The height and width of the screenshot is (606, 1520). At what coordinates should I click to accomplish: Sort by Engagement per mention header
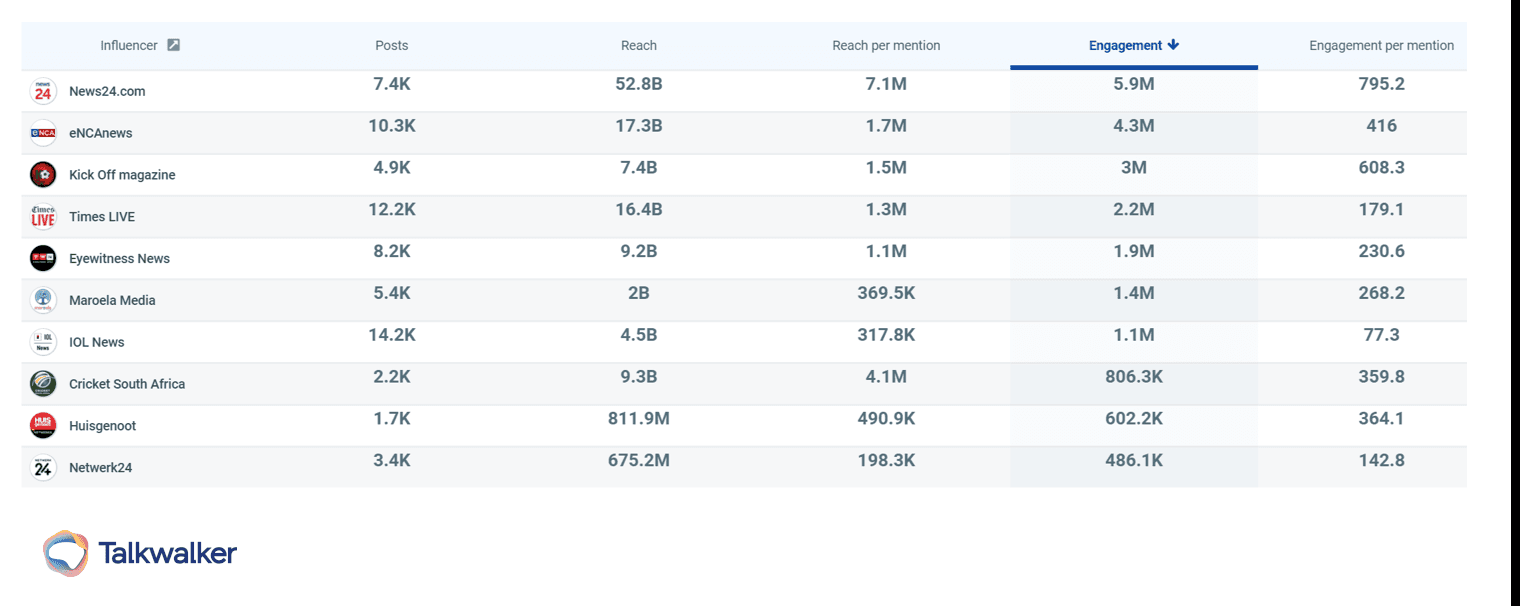(1381, 45)
